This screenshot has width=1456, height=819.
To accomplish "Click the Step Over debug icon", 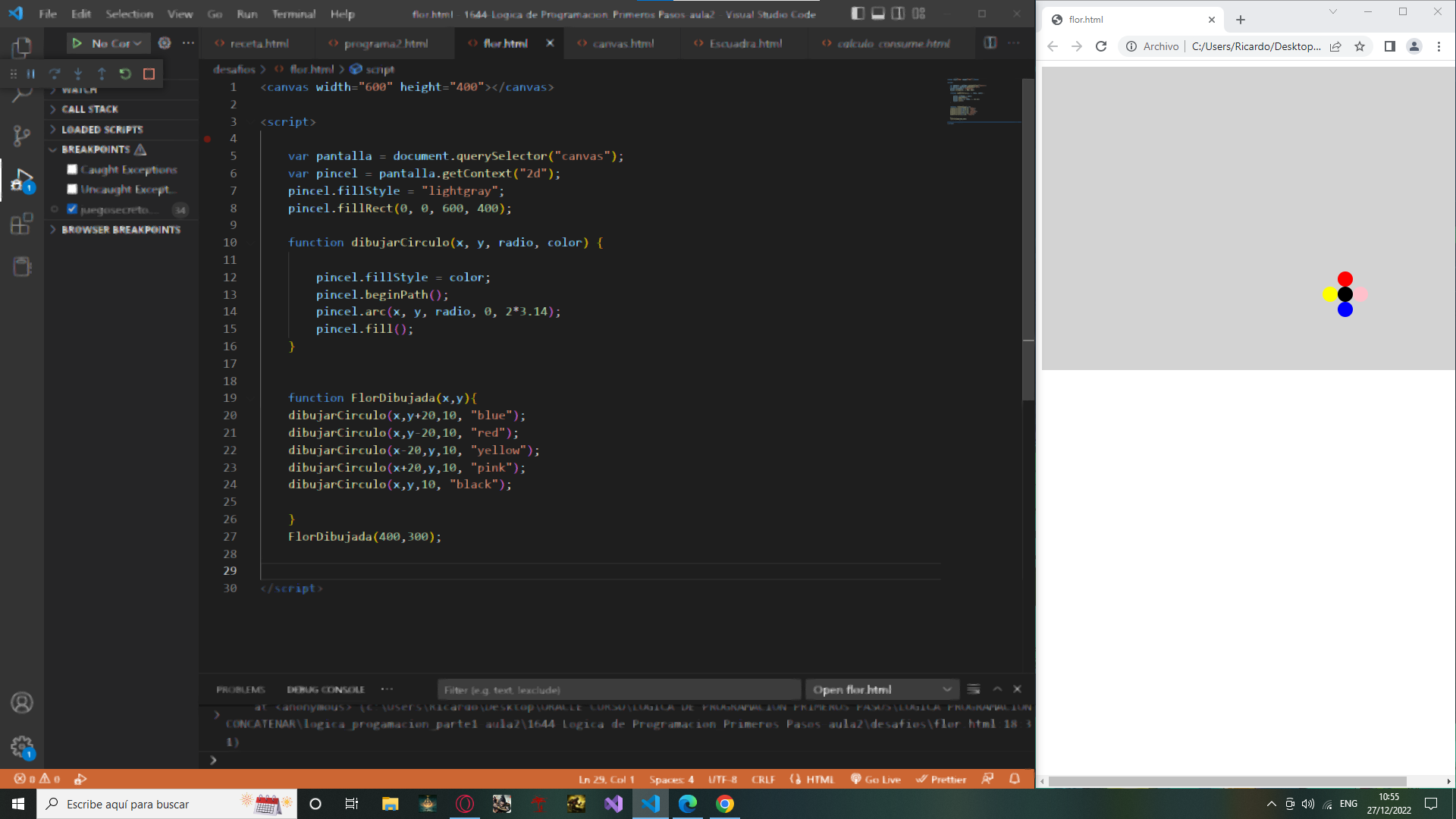I will click(55, 73).
